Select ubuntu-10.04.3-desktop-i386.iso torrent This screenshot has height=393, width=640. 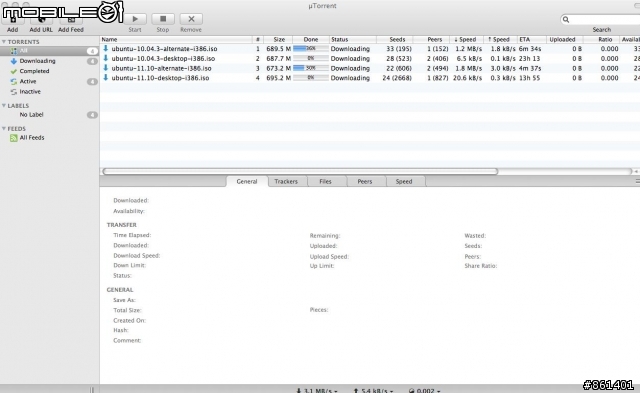[x=163, y=58]
